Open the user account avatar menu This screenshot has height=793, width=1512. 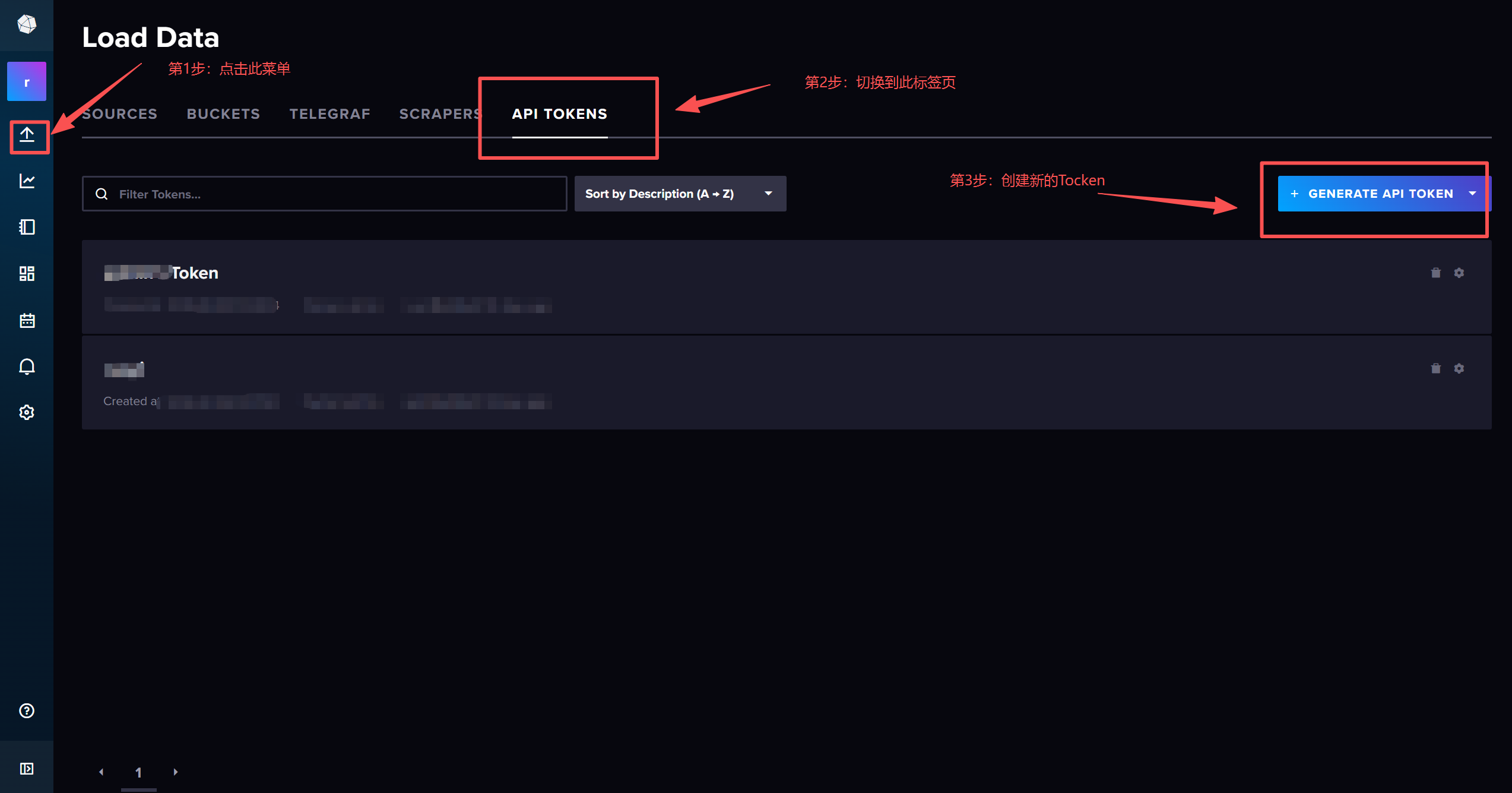(27, 82)
